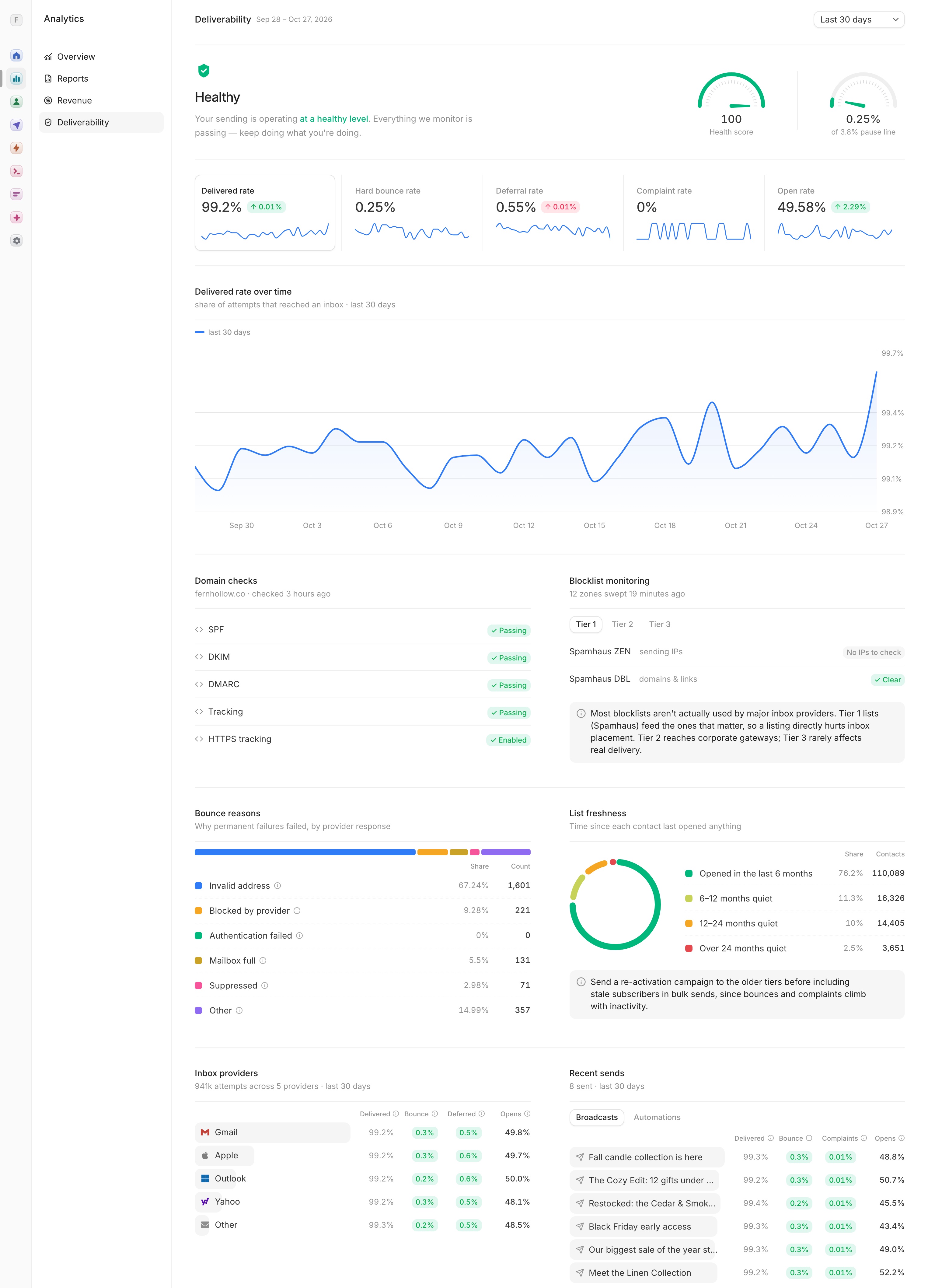Select the Deferral rate metric card

[553, 213]
